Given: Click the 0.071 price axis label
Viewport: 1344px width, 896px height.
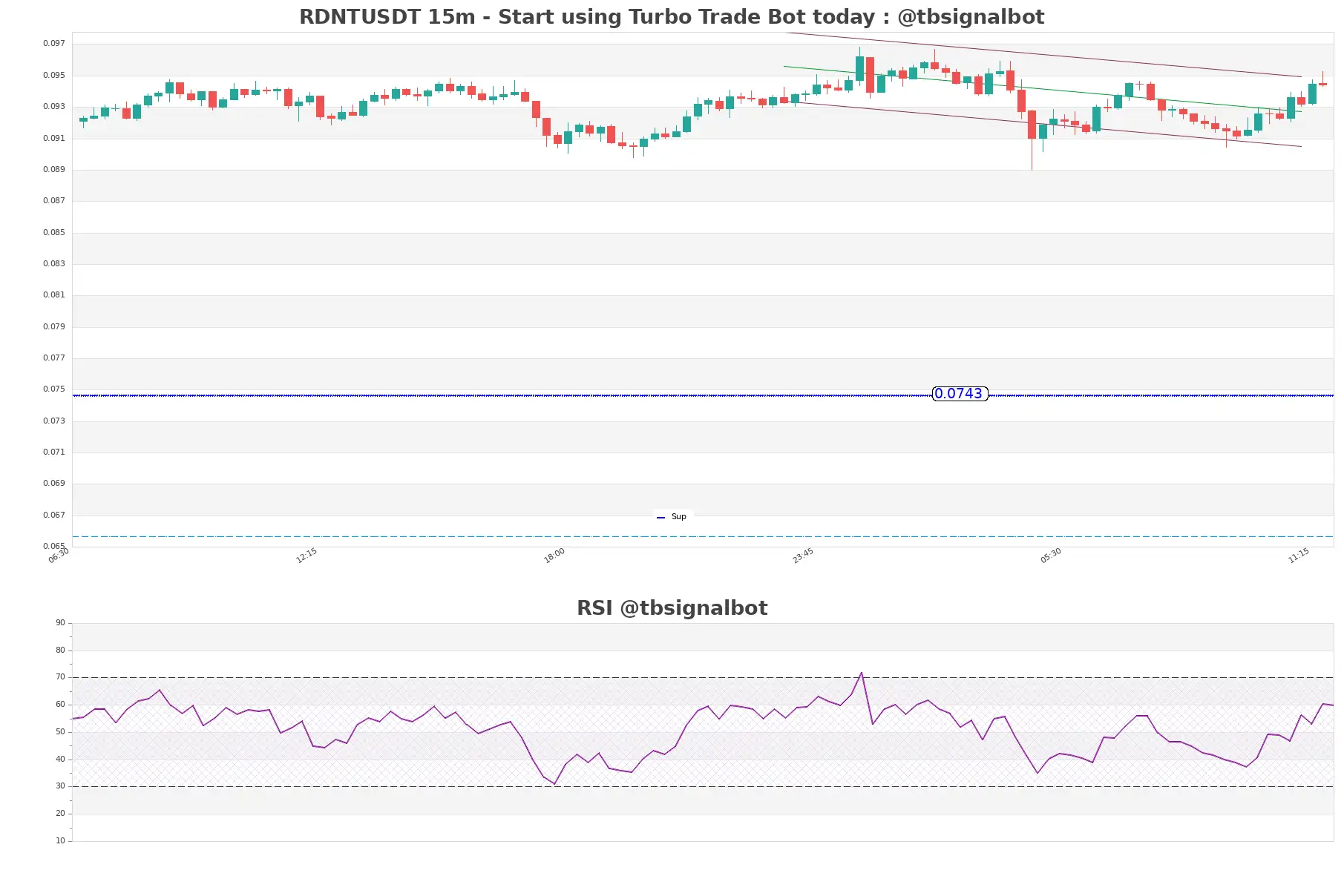Looking at the screenshot, I should (53, 452).
